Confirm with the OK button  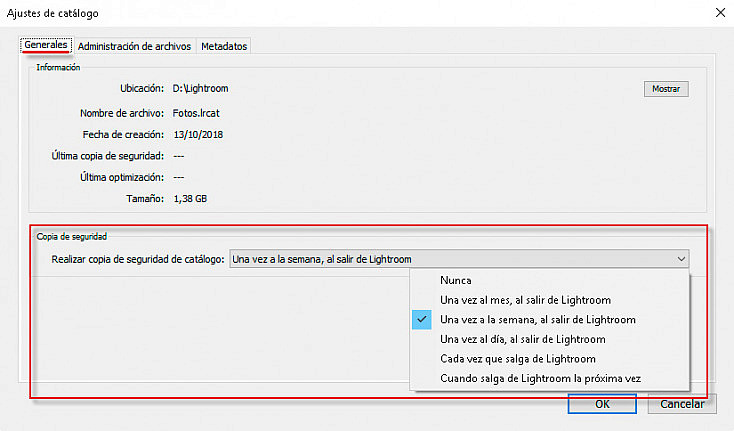pos(602,404)
